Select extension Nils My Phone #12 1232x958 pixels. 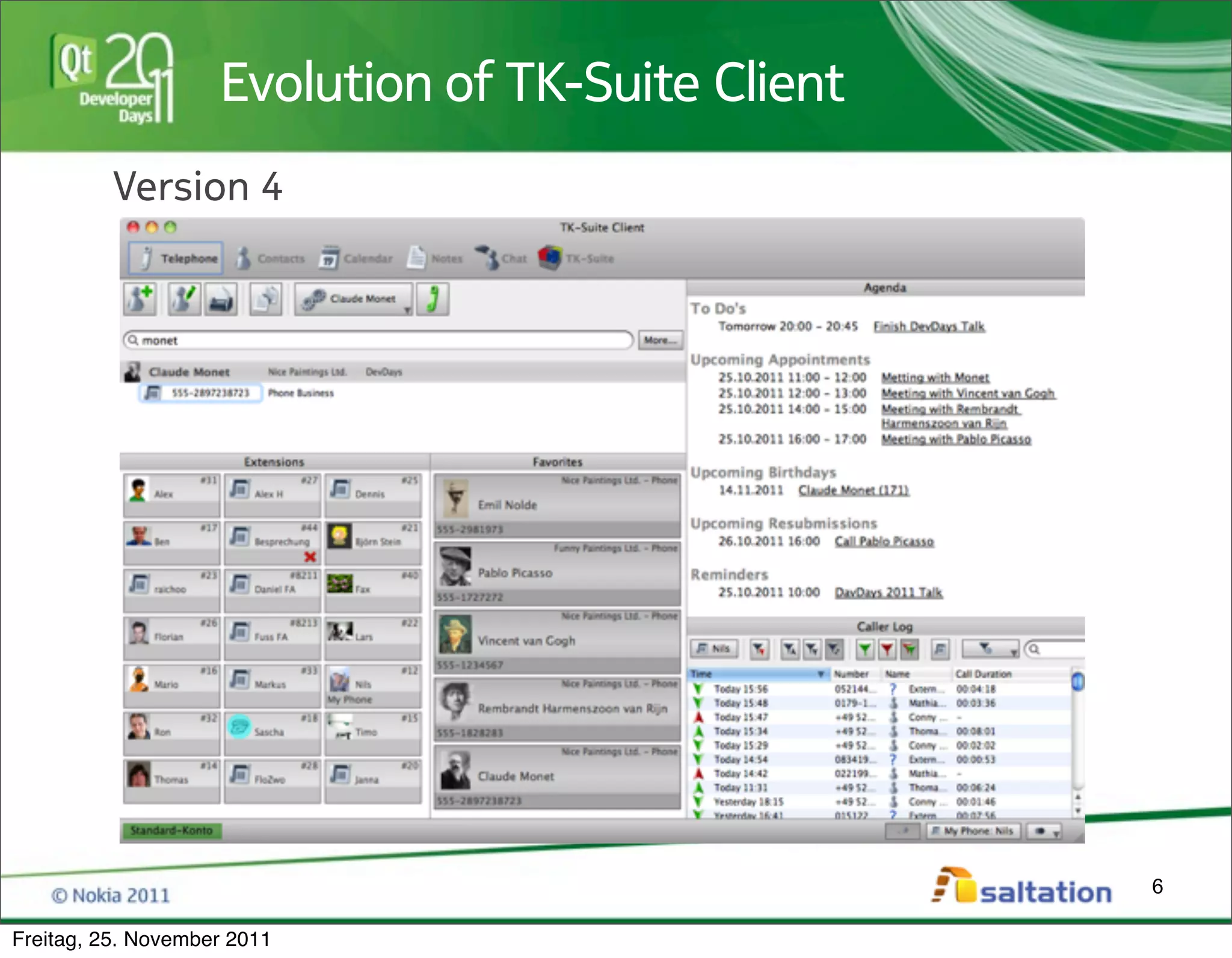coord(372,686)
